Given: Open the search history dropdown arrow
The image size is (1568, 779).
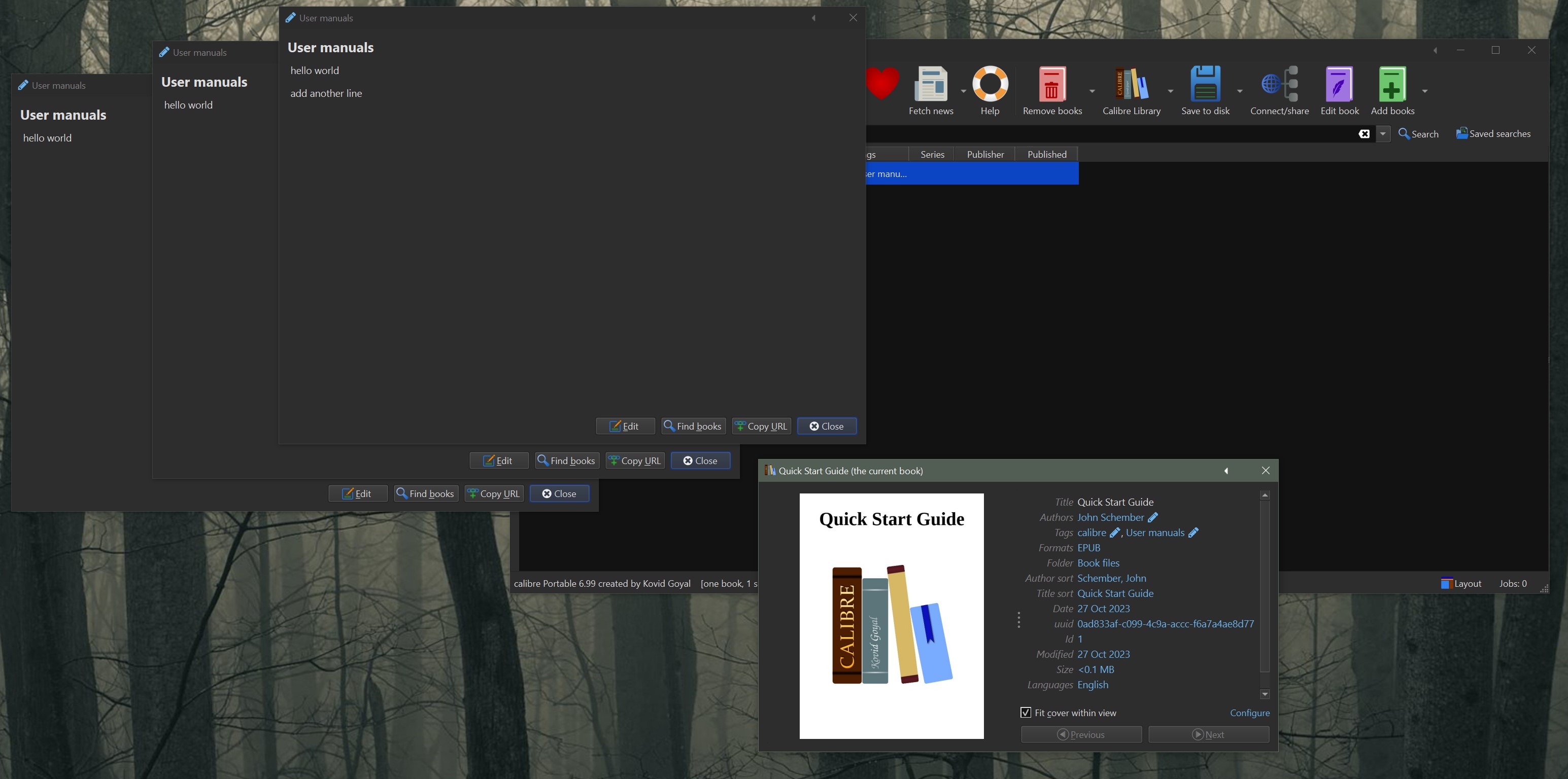Looking at the screenshot, I should tap(1383, 133).
